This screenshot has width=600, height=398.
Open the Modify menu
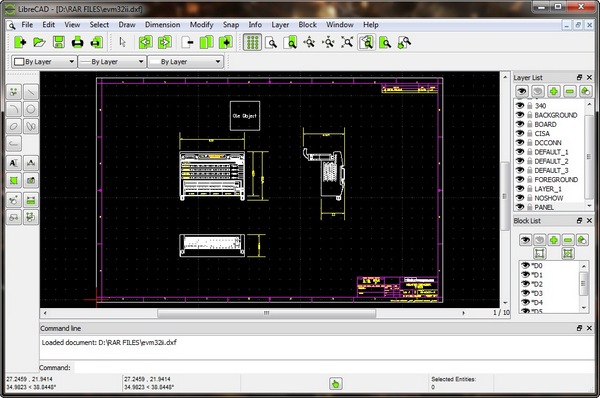point(202,25)
